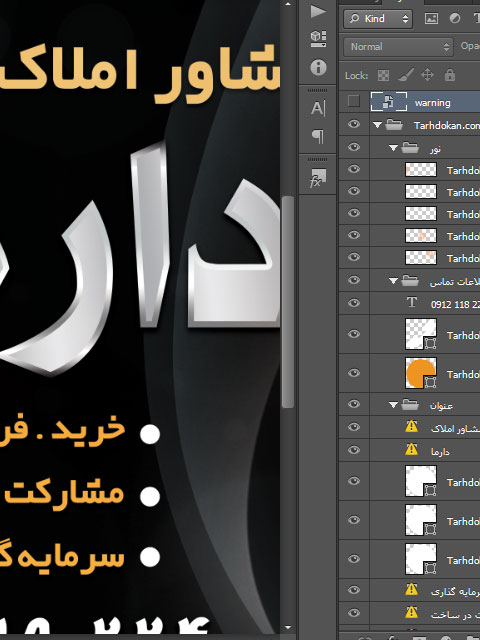Viewport: 480px width, 640px height.
Task: Open the Kind filter dropdown
Action: click(x=378, y=19)
